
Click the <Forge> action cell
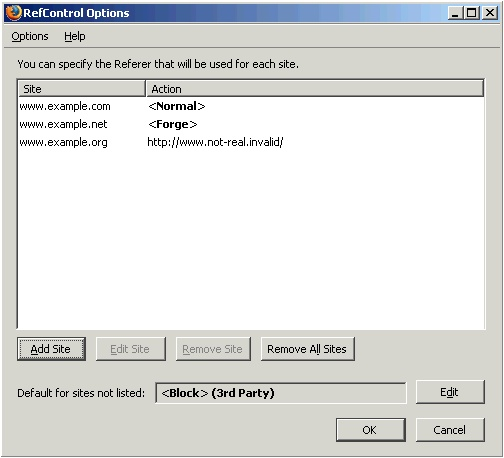tap(173, 124)
